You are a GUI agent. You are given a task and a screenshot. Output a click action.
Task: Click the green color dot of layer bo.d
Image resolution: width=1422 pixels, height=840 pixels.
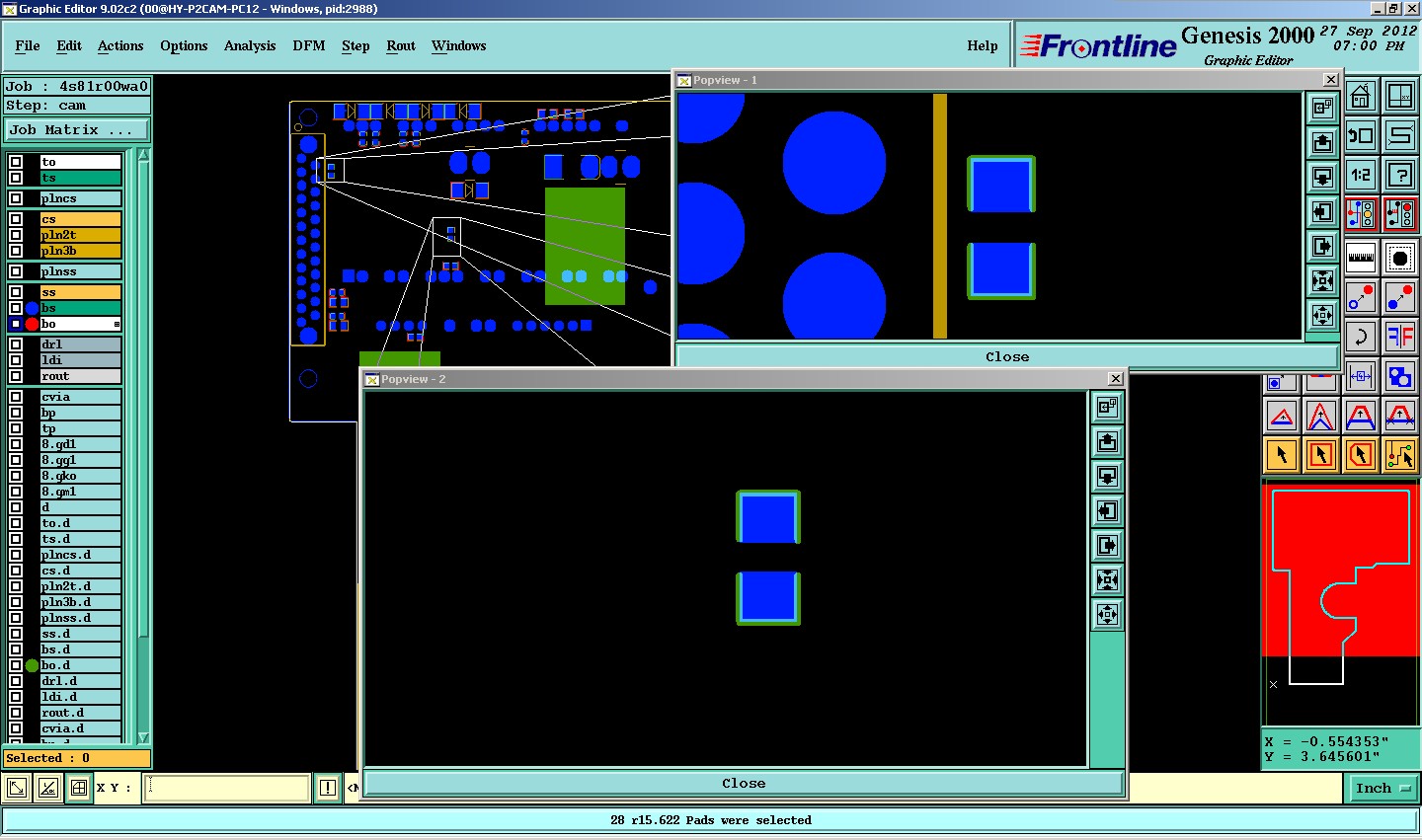click(x=32, y=665)
